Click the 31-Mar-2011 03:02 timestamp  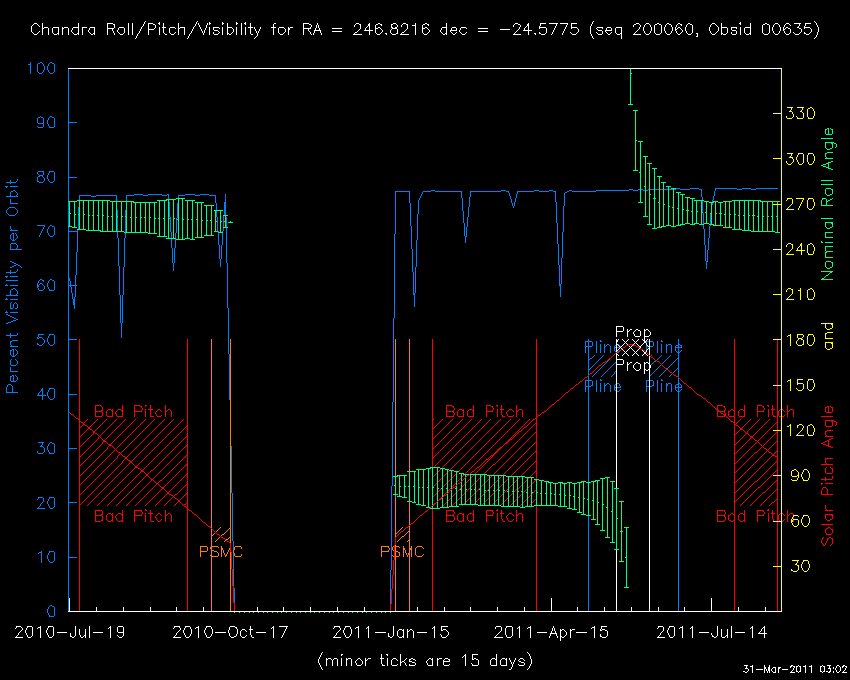pos(795,669)
